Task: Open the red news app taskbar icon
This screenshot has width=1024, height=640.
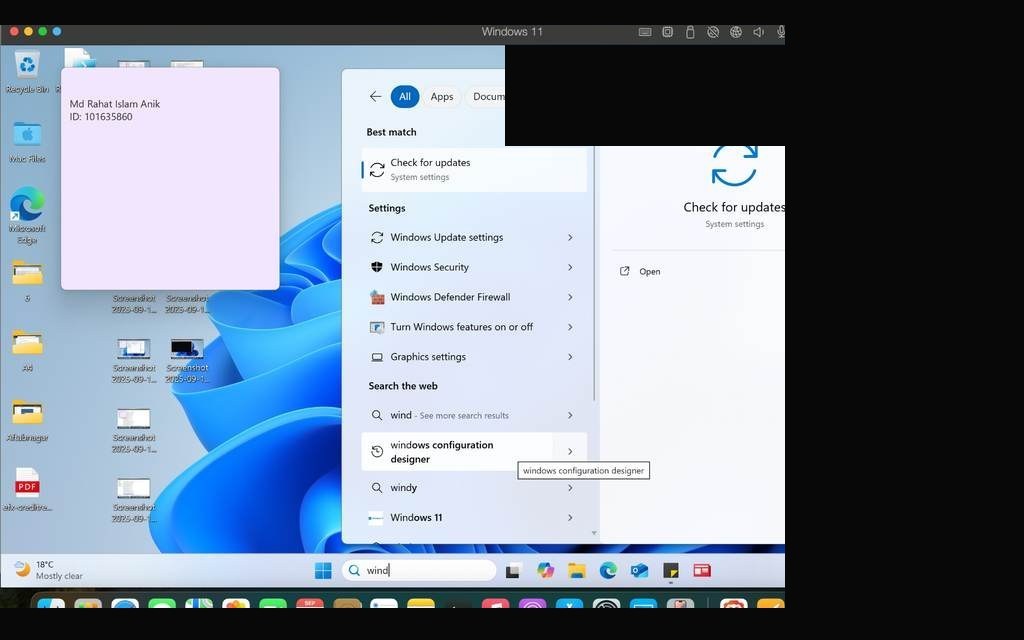Action: tap(702, 571)
